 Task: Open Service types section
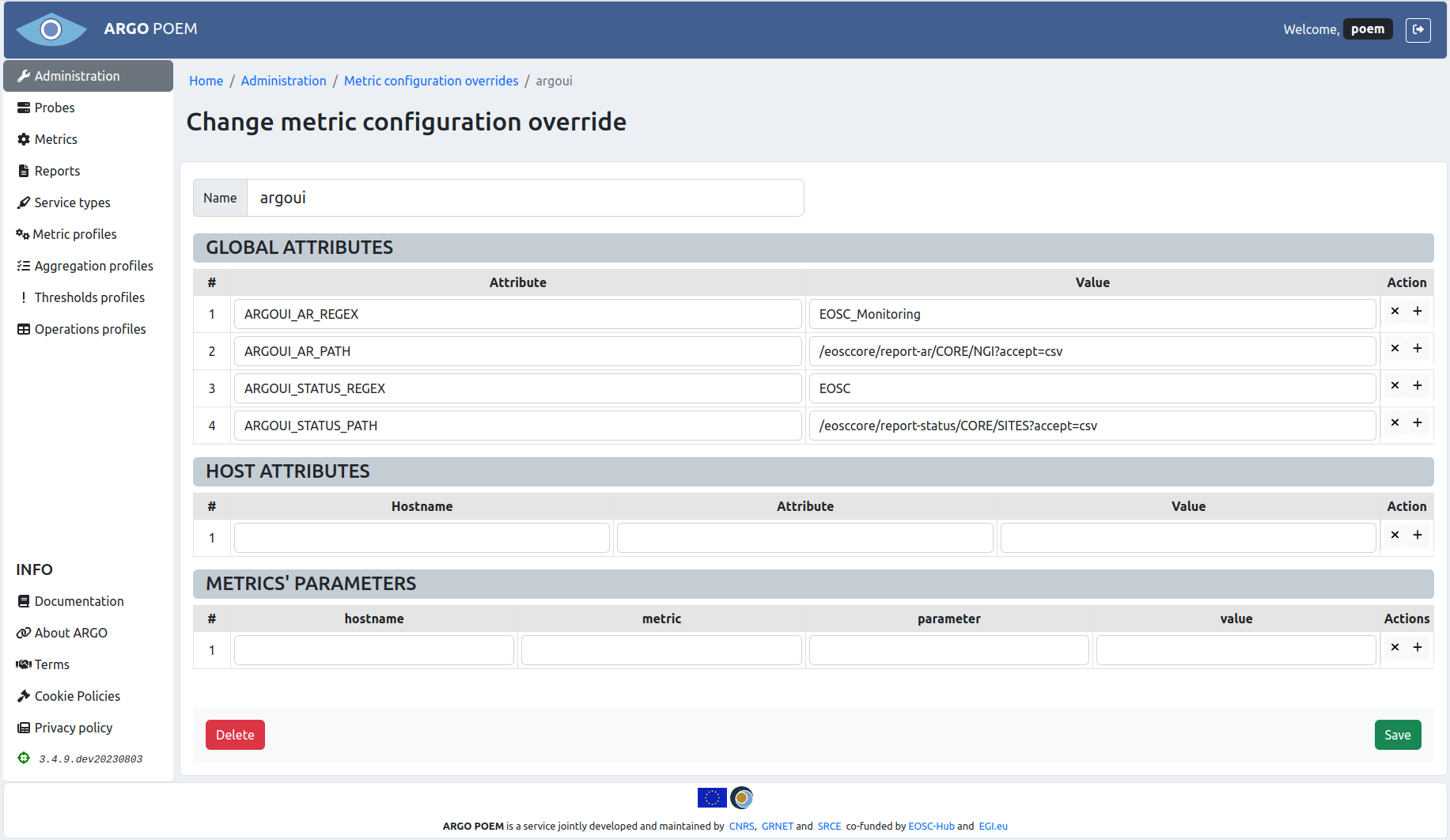(71, 202)
